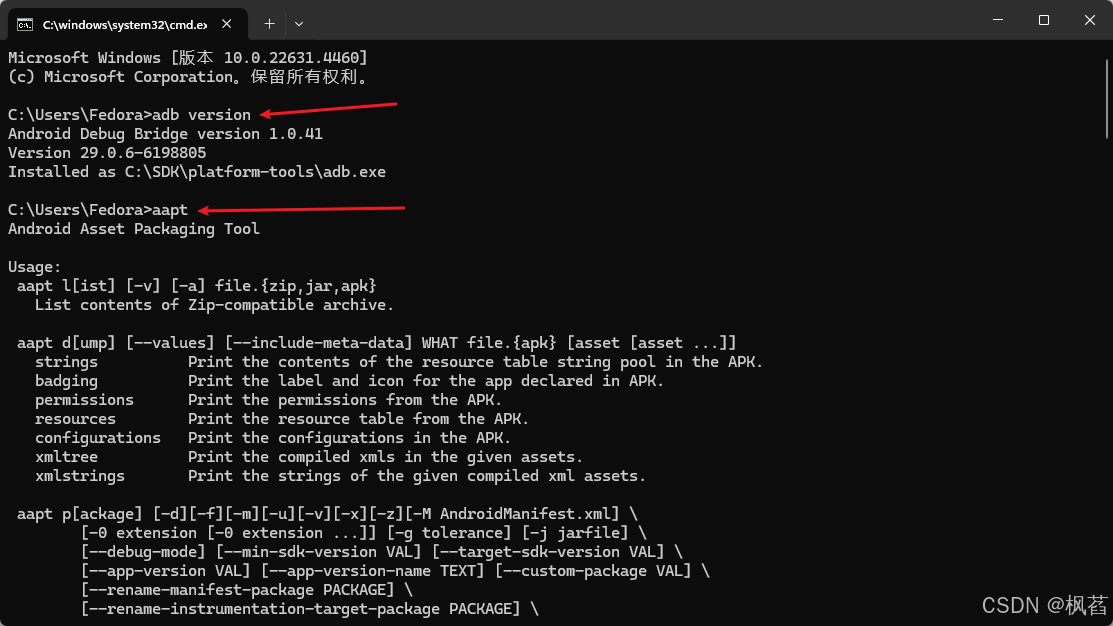Click the 'Version 29.0.6-6198805' line
Image resolution: width=1113 pixels, height=626 pixels.
coord(107,153)
